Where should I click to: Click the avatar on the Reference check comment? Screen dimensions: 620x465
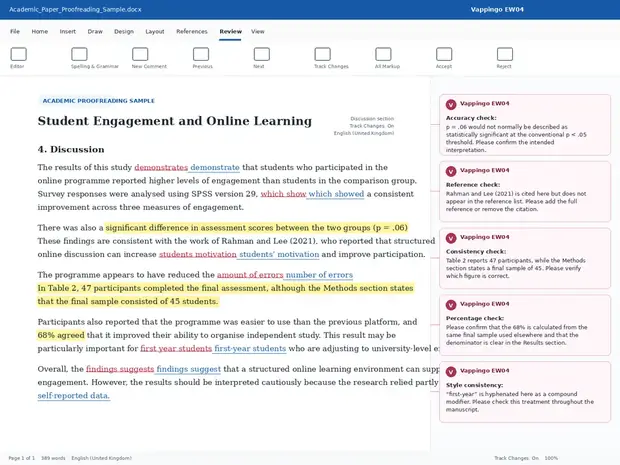[451, 171]
